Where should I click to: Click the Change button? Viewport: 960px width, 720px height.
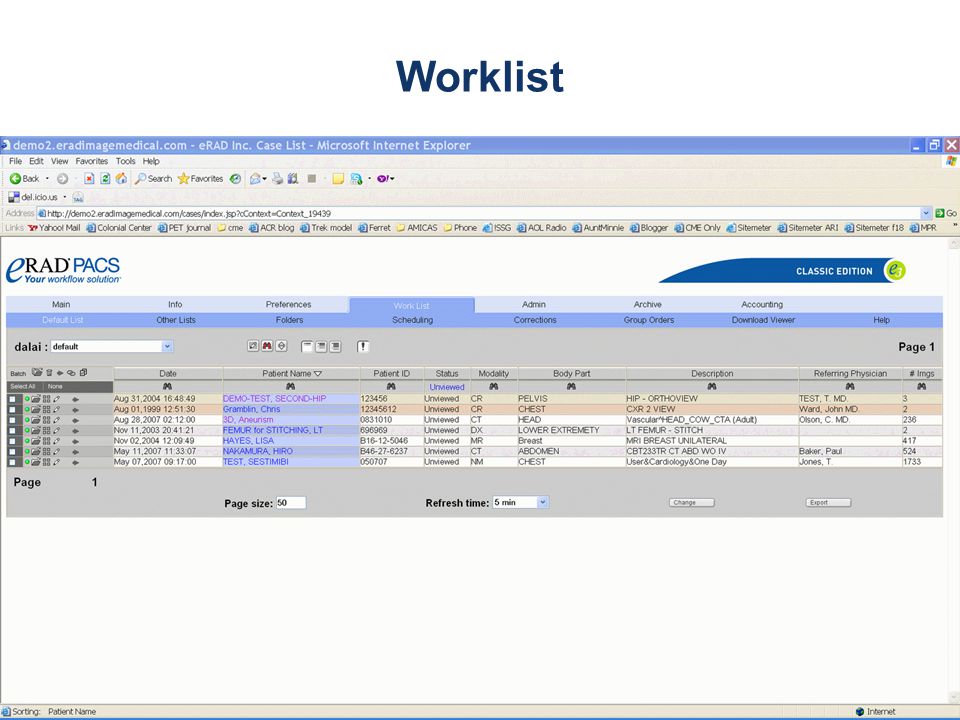tap(691, 503)
